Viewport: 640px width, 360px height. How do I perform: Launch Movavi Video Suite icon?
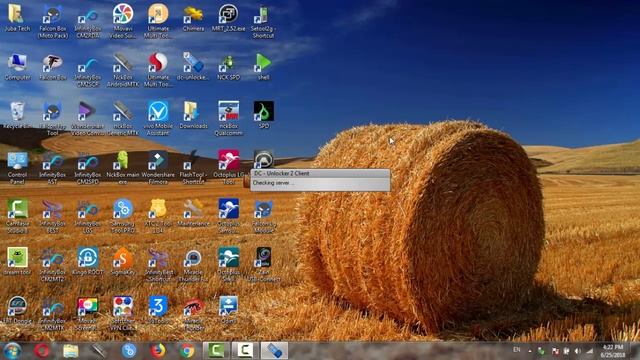[x=123, y=21]
